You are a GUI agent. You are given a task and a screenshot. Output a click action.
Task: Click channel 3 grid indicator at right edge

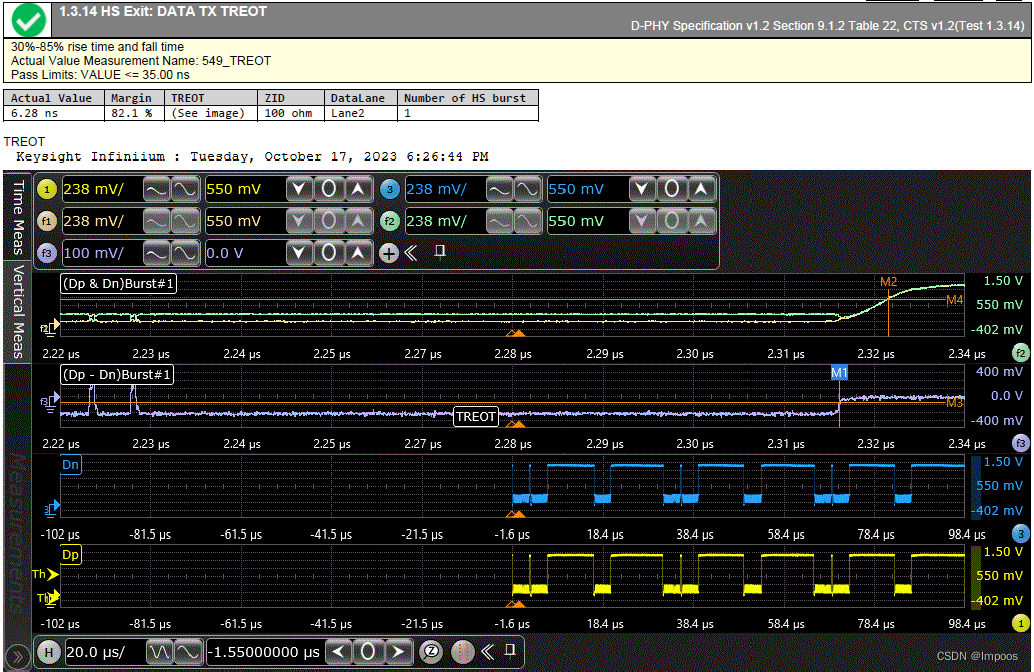coord(1021,534)
